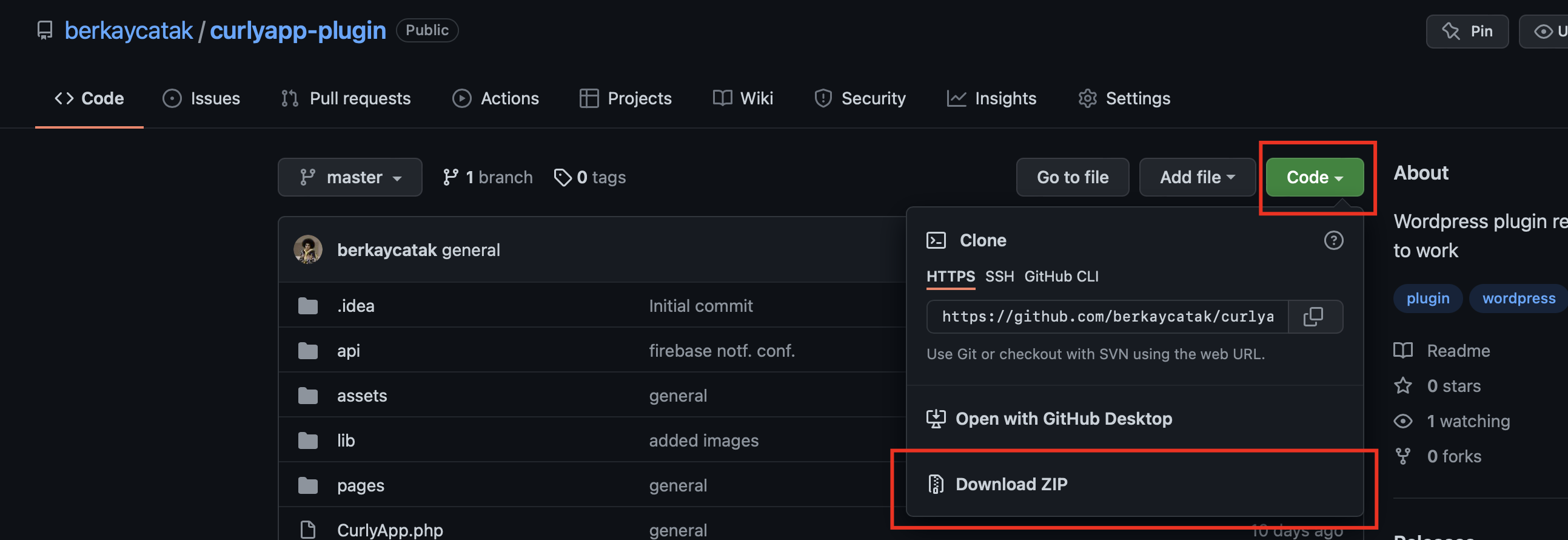Screen dimensions: 1568x540
Task: Open the 'Initial commit' commit message
Action: (700, 306)
